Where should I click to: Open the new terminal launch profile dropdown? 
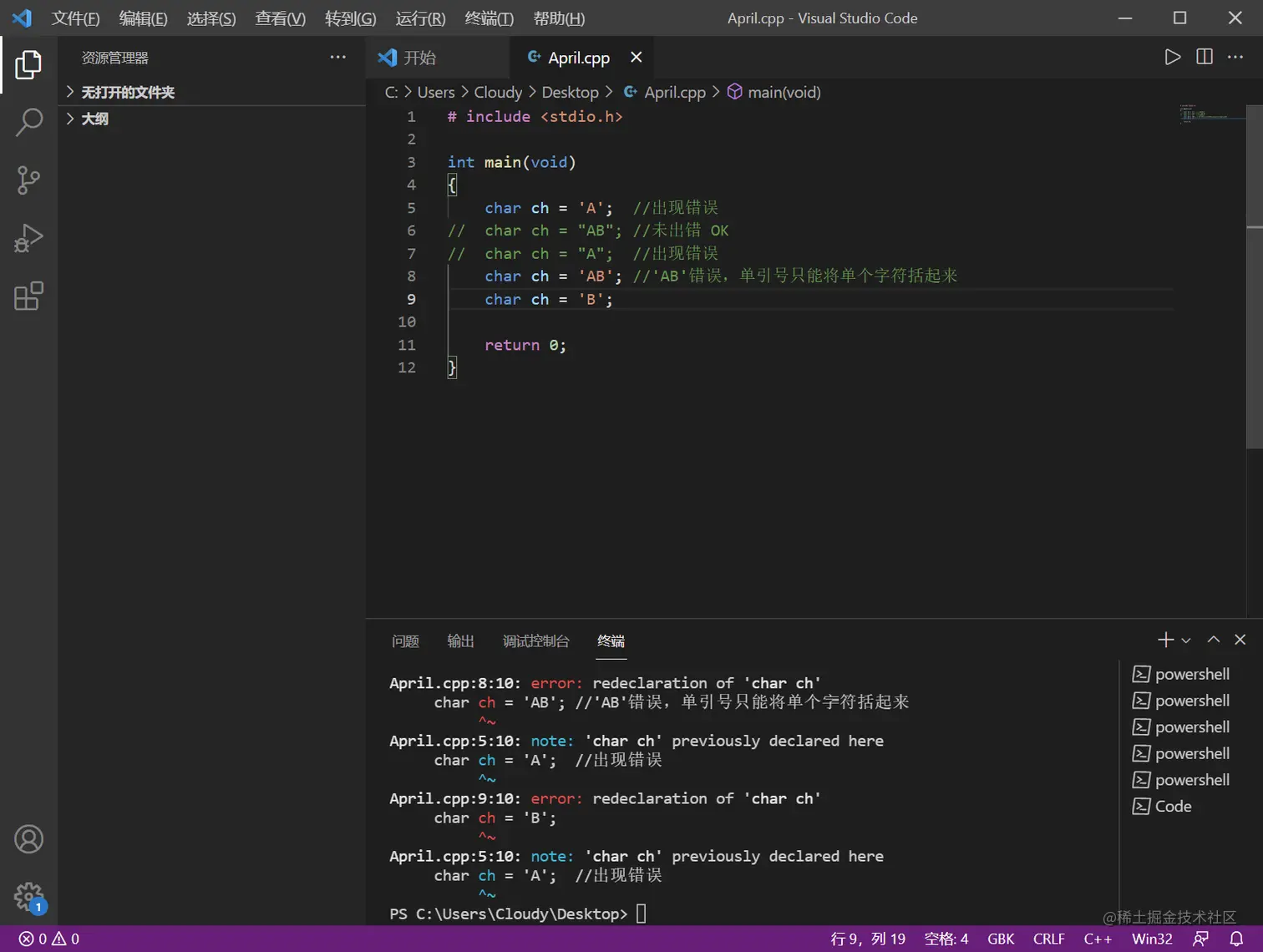pos(1186,641)
